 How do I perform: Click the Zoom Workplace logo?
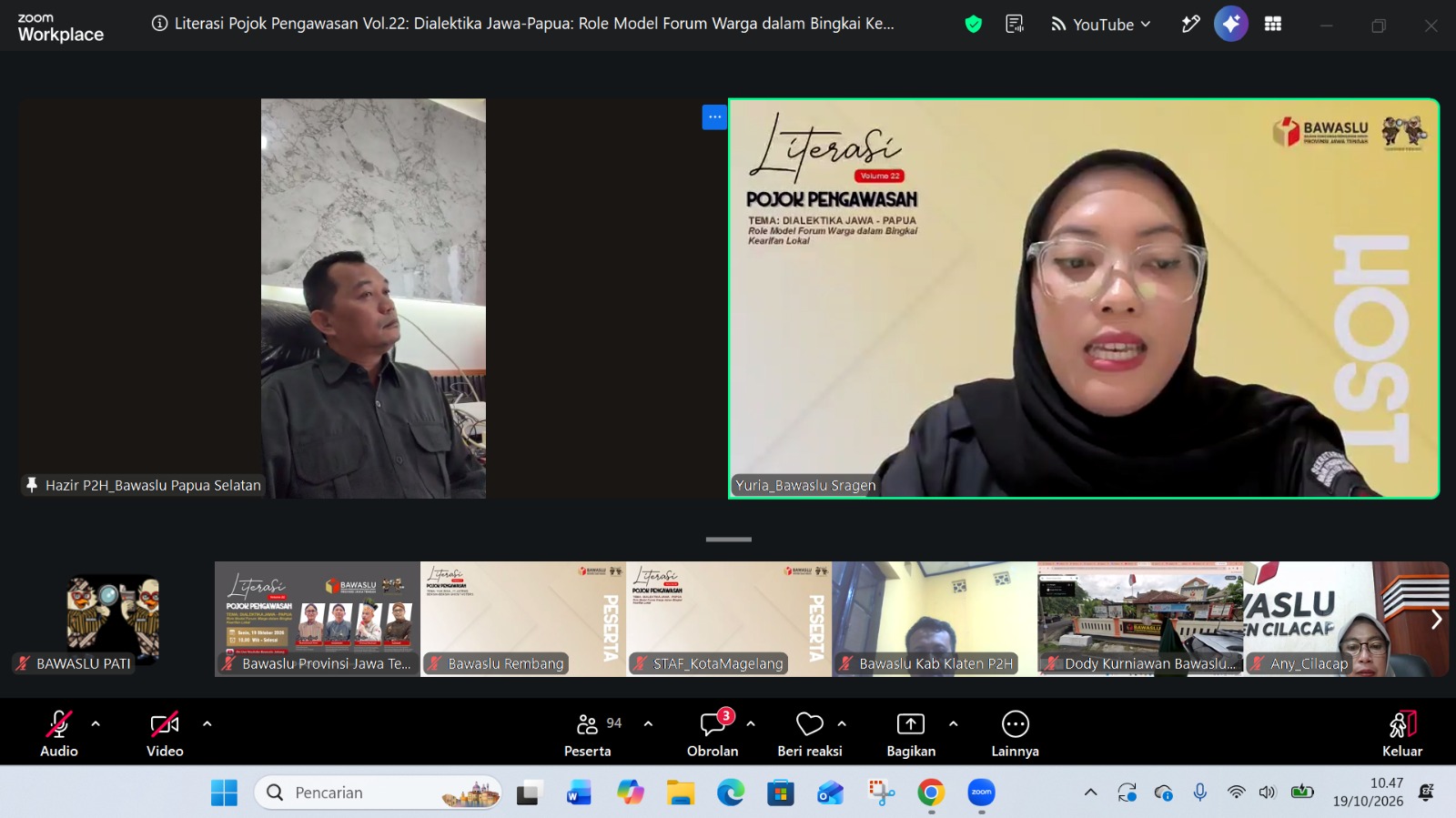[x=61, y=28]
